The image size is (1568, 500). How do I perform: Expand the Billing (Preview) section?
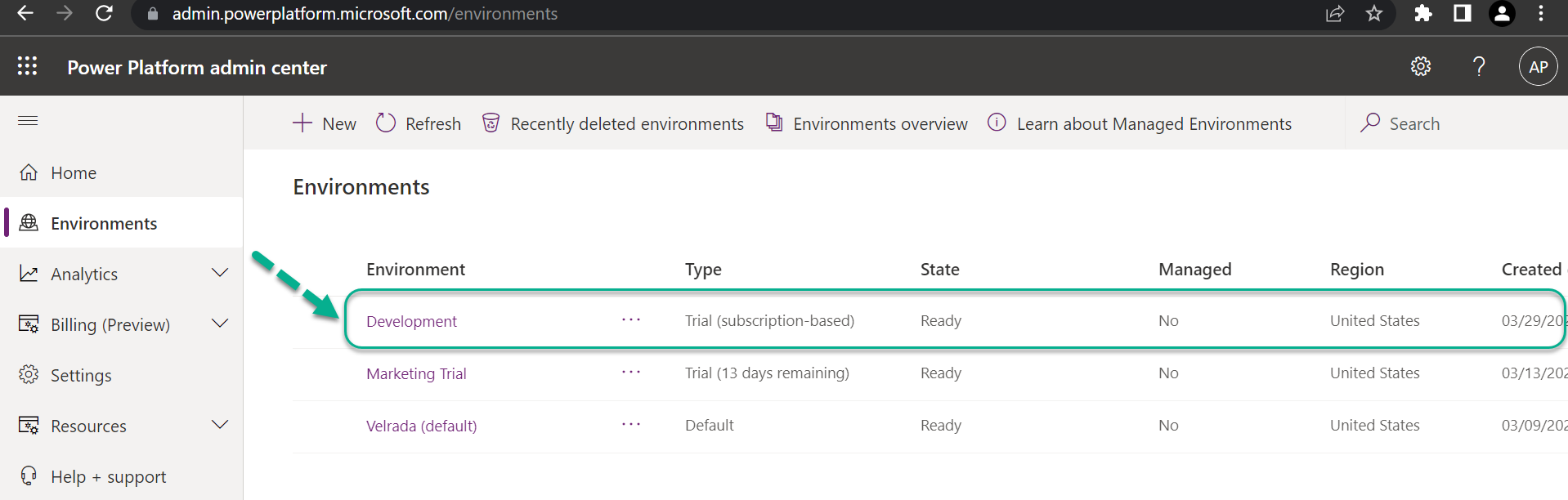(121, 324)
